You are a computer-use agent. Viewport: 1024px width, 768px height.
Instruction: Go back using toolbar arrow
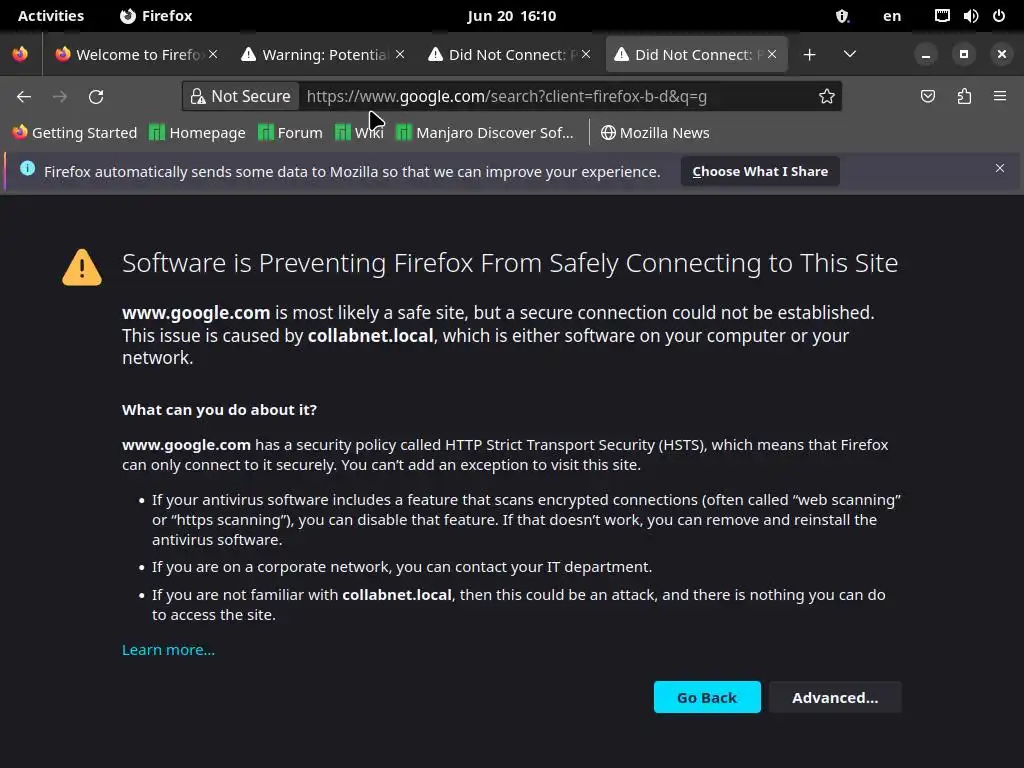click(x=24, y=97)
